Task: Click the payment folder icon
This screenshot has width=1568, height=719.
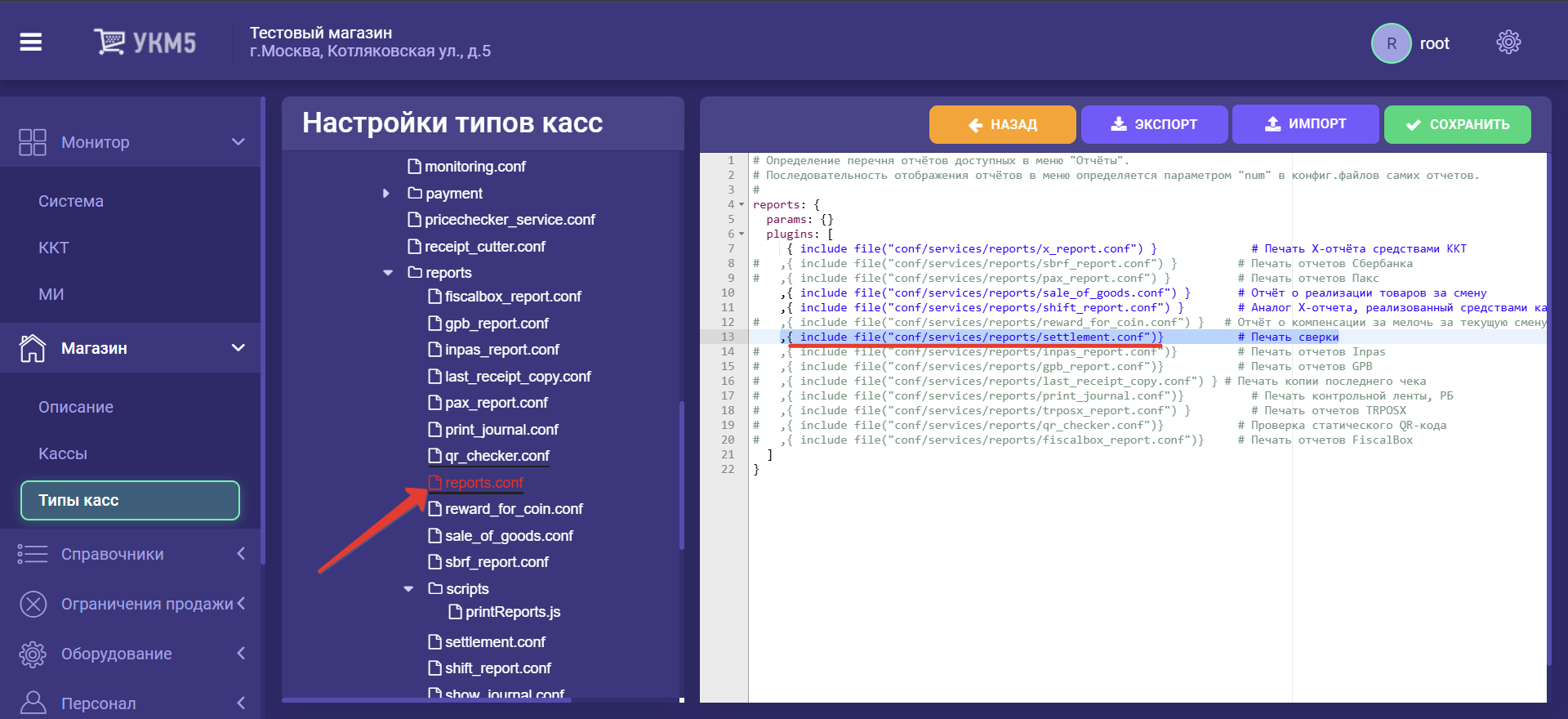Action: coord(415,194)
